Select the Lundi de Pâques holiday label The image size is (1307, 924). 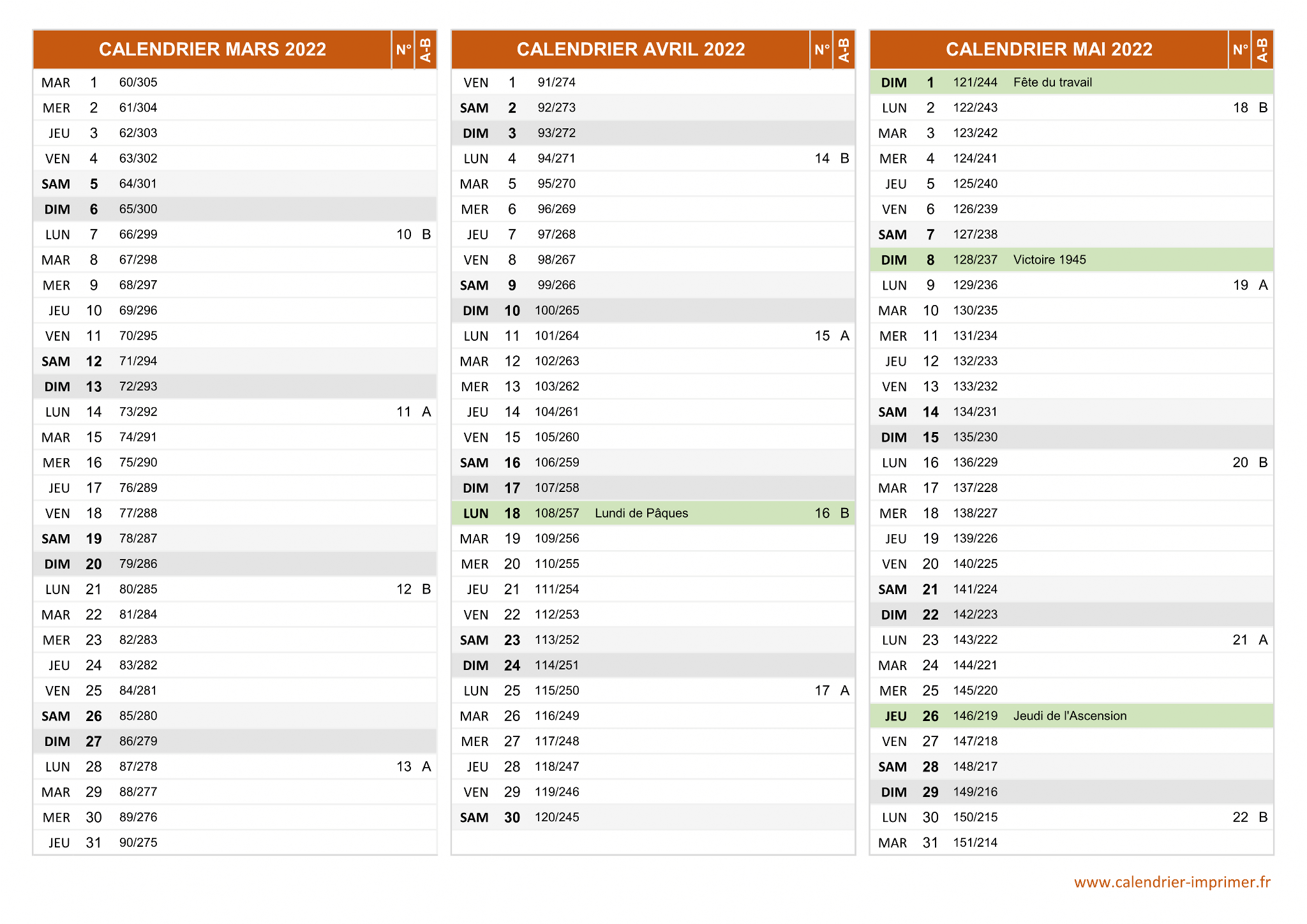pos(641,513)
